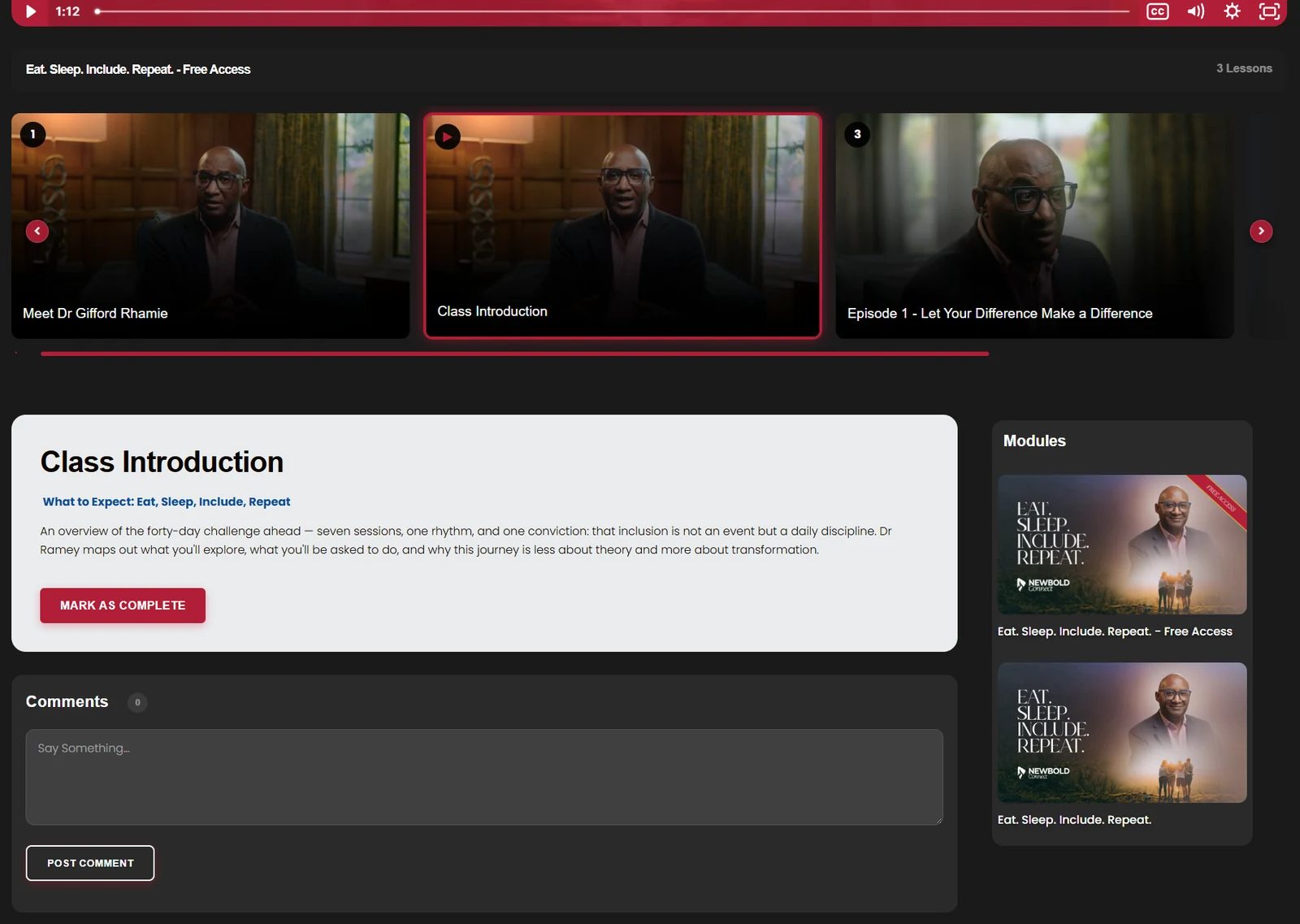Open Episode 1 Let Your Difference lesson

pos(1034,225)
